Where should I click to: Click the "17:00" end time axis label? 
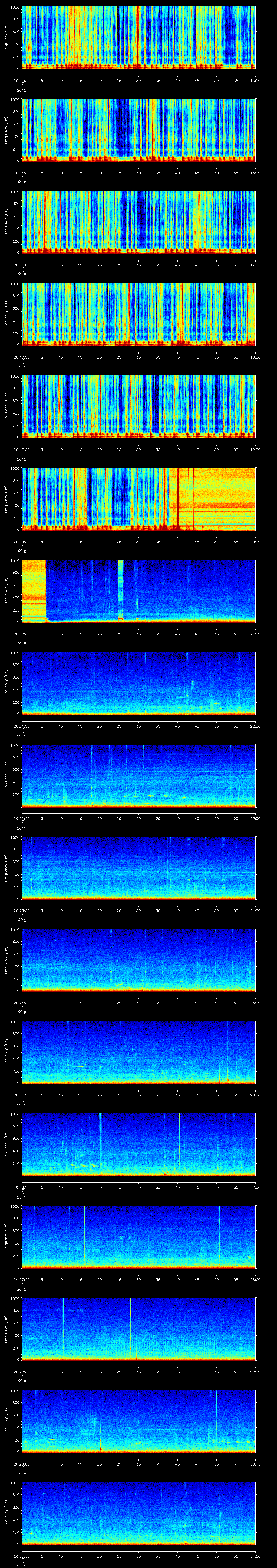(x=255, y=265)
